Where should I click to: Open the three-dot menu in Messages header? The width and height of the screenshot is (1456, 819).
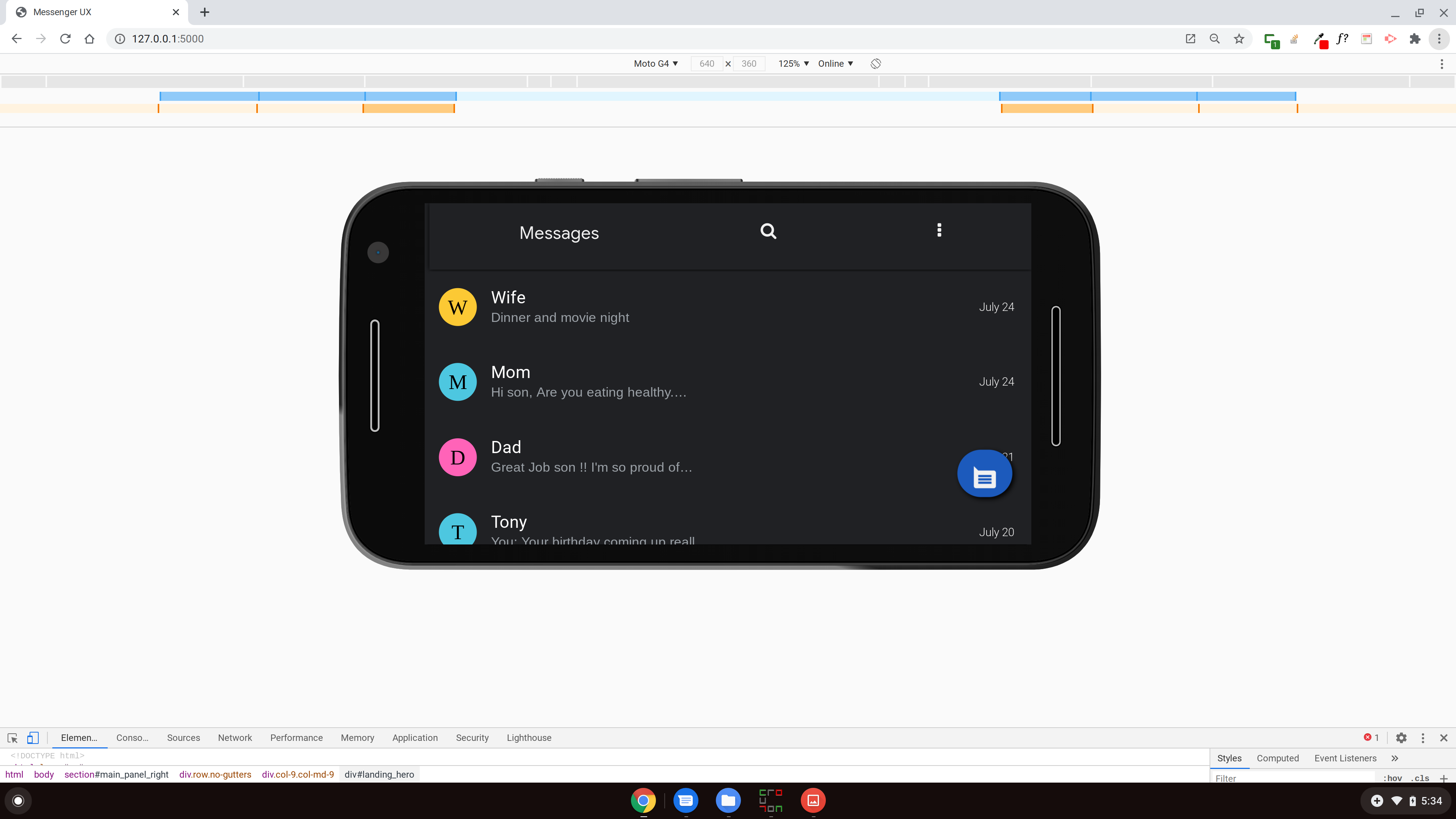click(939, 230)
